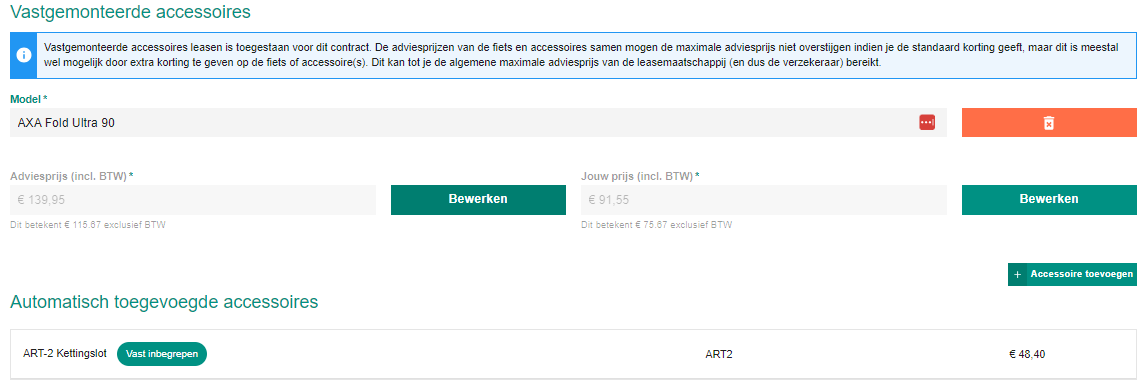Click the Adviesprijs field showing € 139,95
Viewport: 1145px width, 386px height.
pyautogui.click(x=193, y=199)
